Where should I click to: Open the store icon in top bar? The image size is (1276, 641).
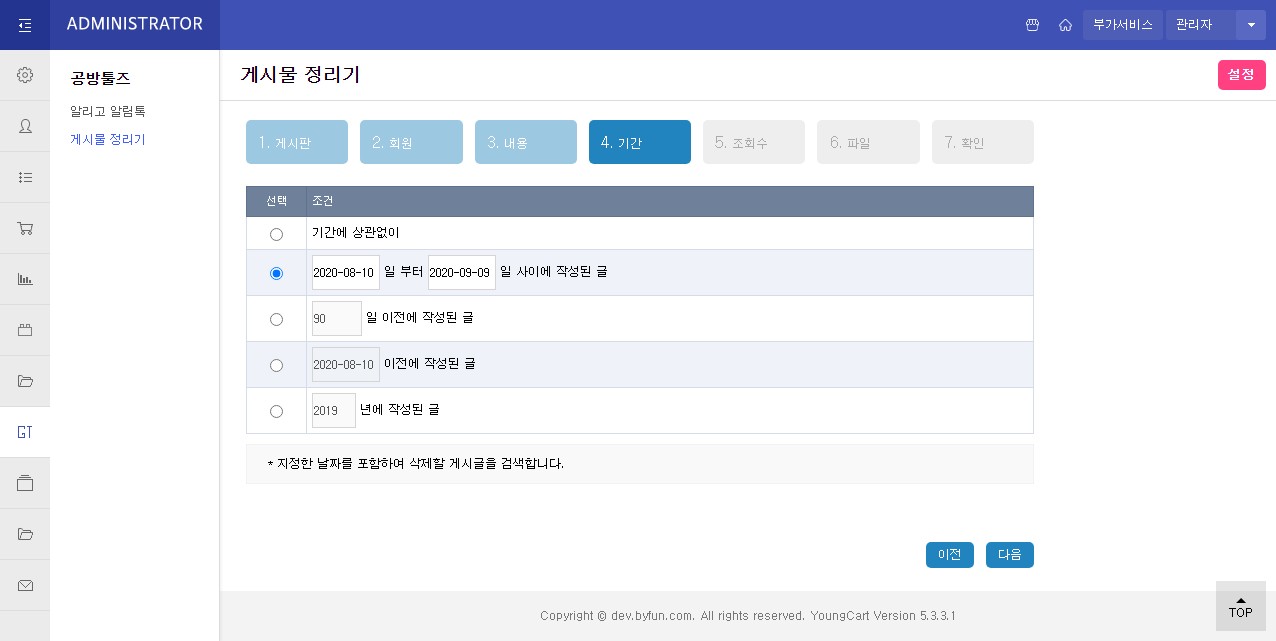coord(1033,25)
